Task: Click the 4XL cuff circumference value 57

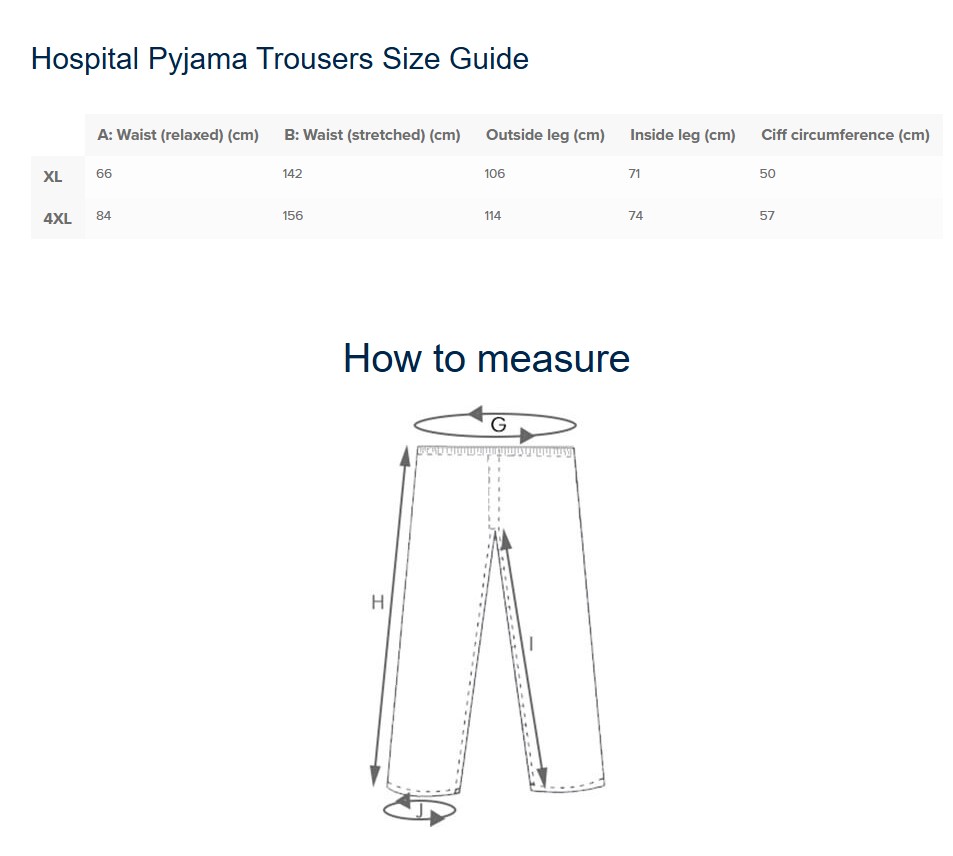Action: 767,216
